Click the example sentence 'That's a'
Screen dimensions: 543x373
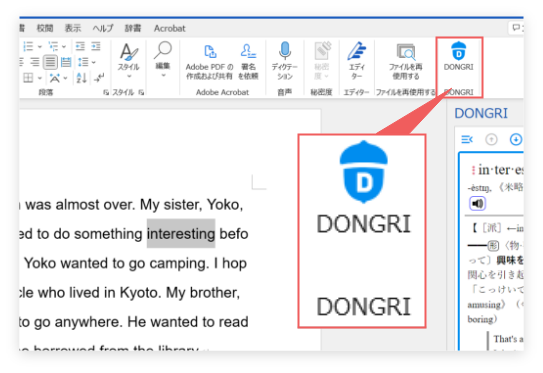tap(509, 339)
